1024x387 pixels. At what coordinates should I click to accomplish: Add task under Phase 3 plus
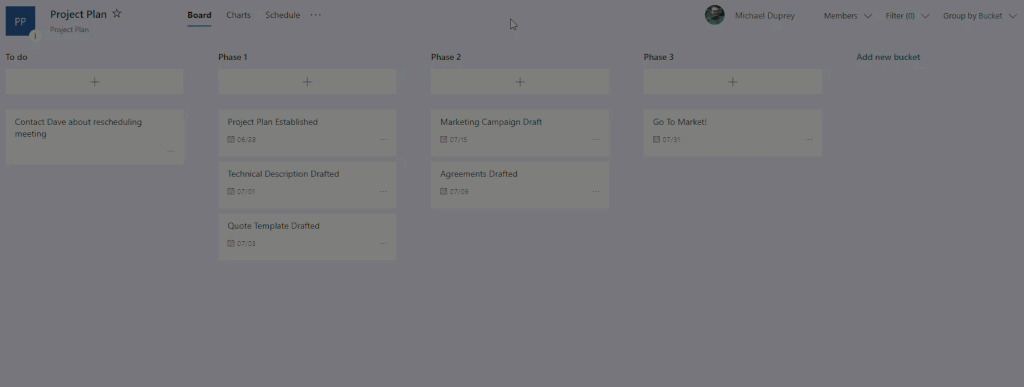(x=733, y=82)
